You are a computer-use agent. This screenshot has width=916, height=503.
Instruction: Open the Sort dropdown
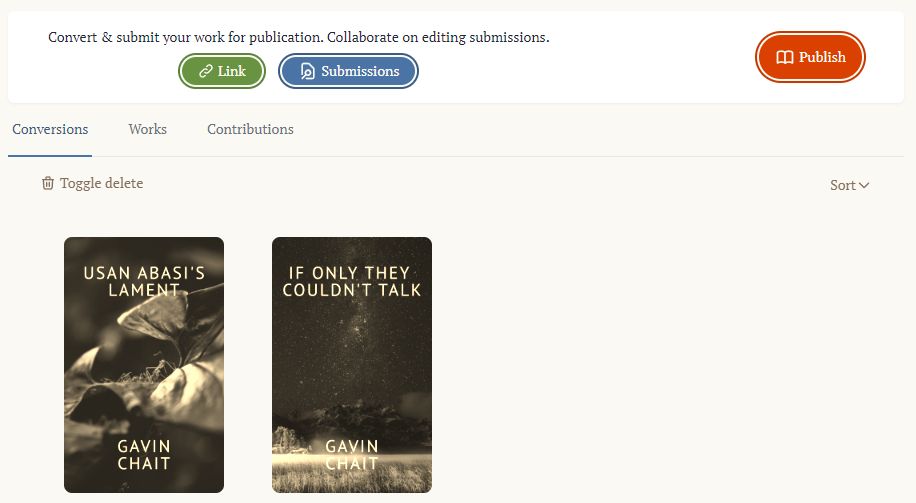click(849, 185)
